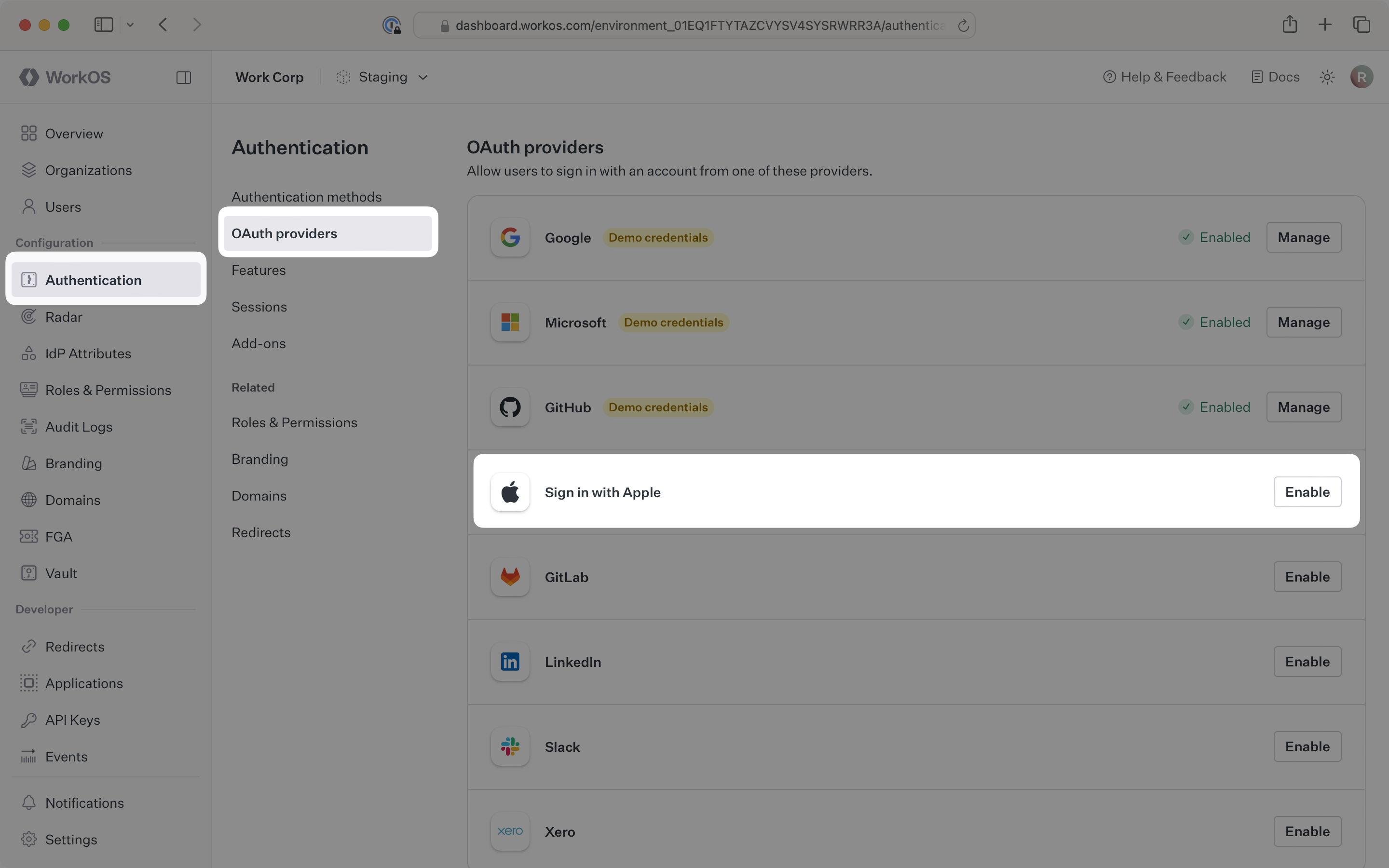Expand the Staging environment dropdown
This screenshot has width=1389, height=868.
383,78
